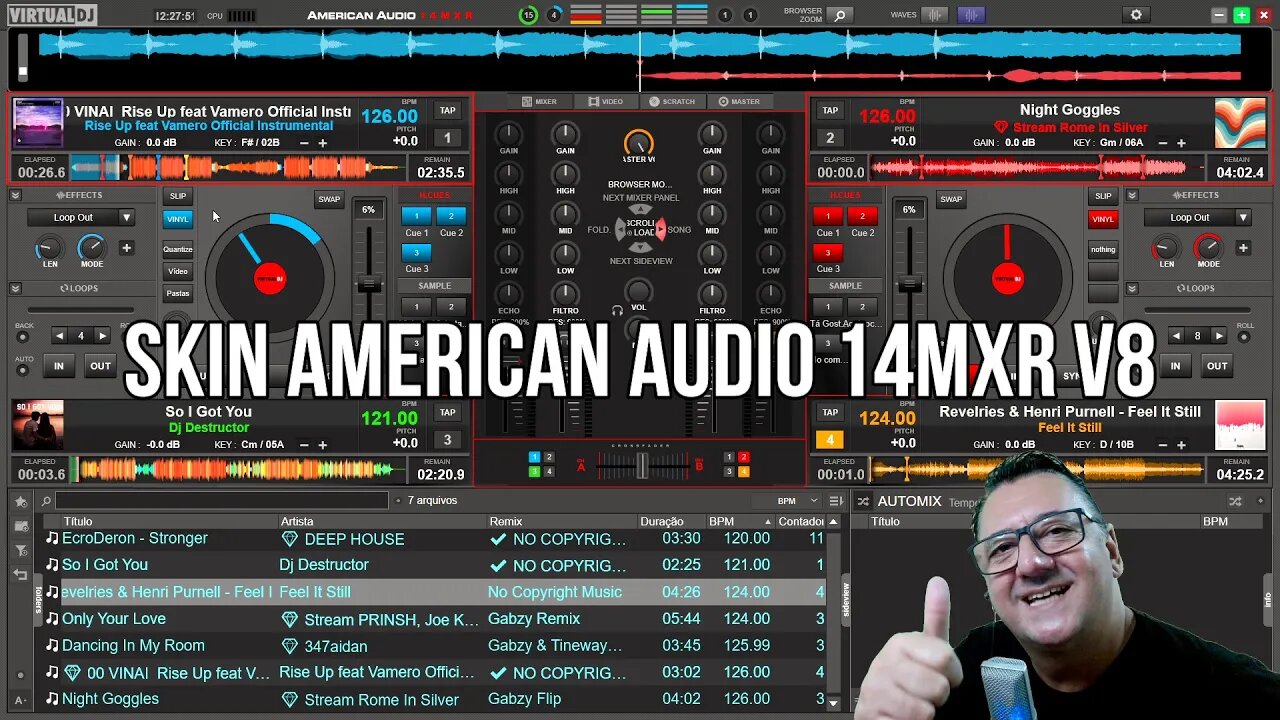Select the purple Waves display icon
The height and width of the screenshot is (720, 1280).
coord(971,15)
